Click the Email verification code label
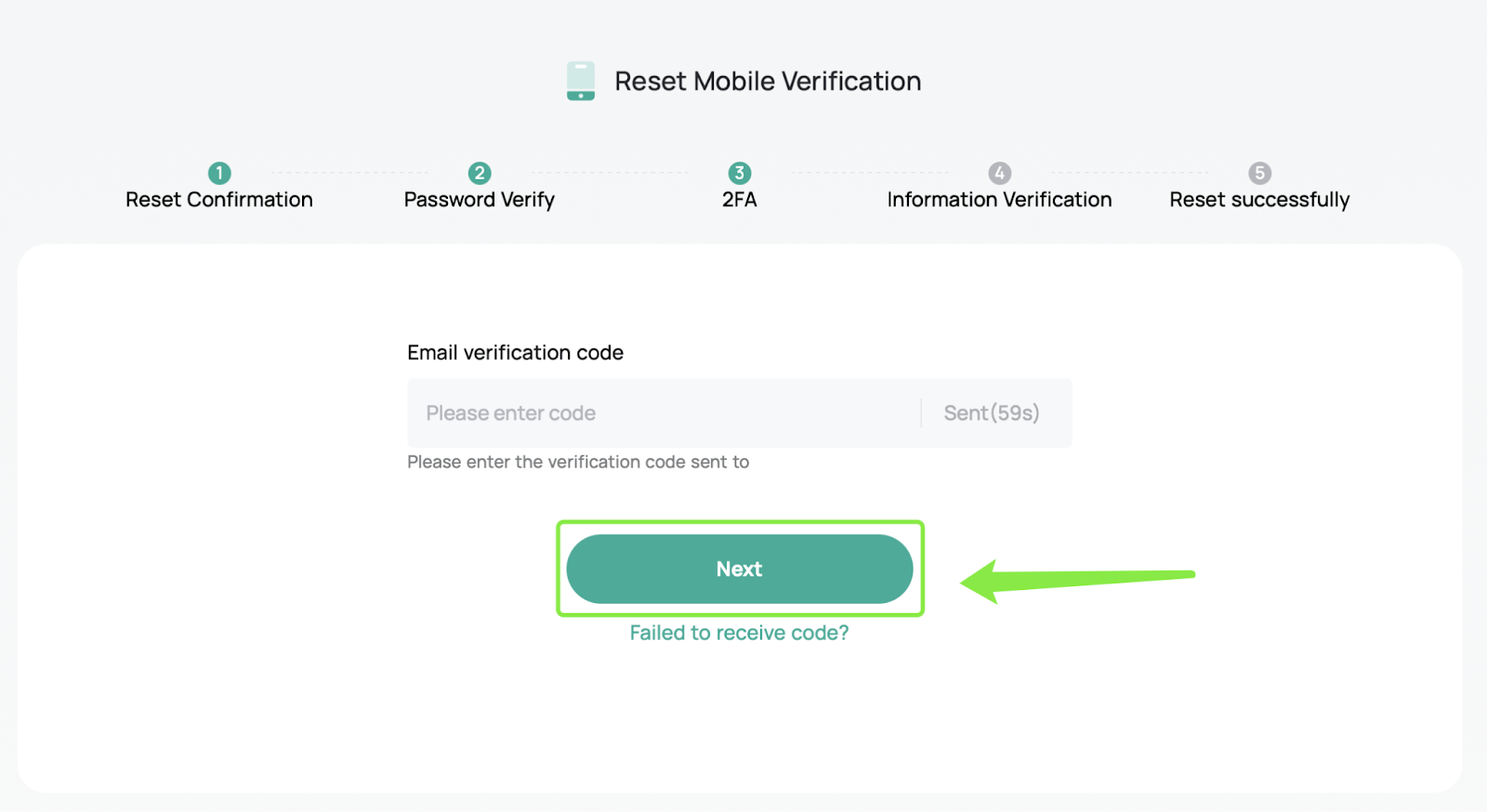The height and width of the screenshot is (812, 1487). pos(516,353)
